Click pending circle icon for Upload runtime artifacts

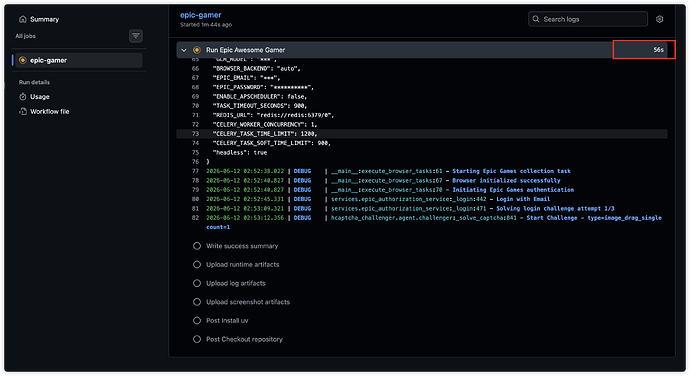pyautogui.click(x=197, y=265)
